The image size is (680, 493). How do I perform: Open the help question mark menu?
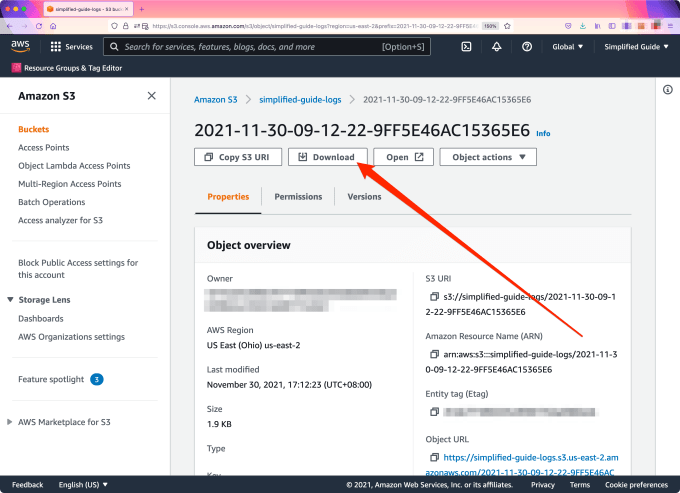(527, 47)
